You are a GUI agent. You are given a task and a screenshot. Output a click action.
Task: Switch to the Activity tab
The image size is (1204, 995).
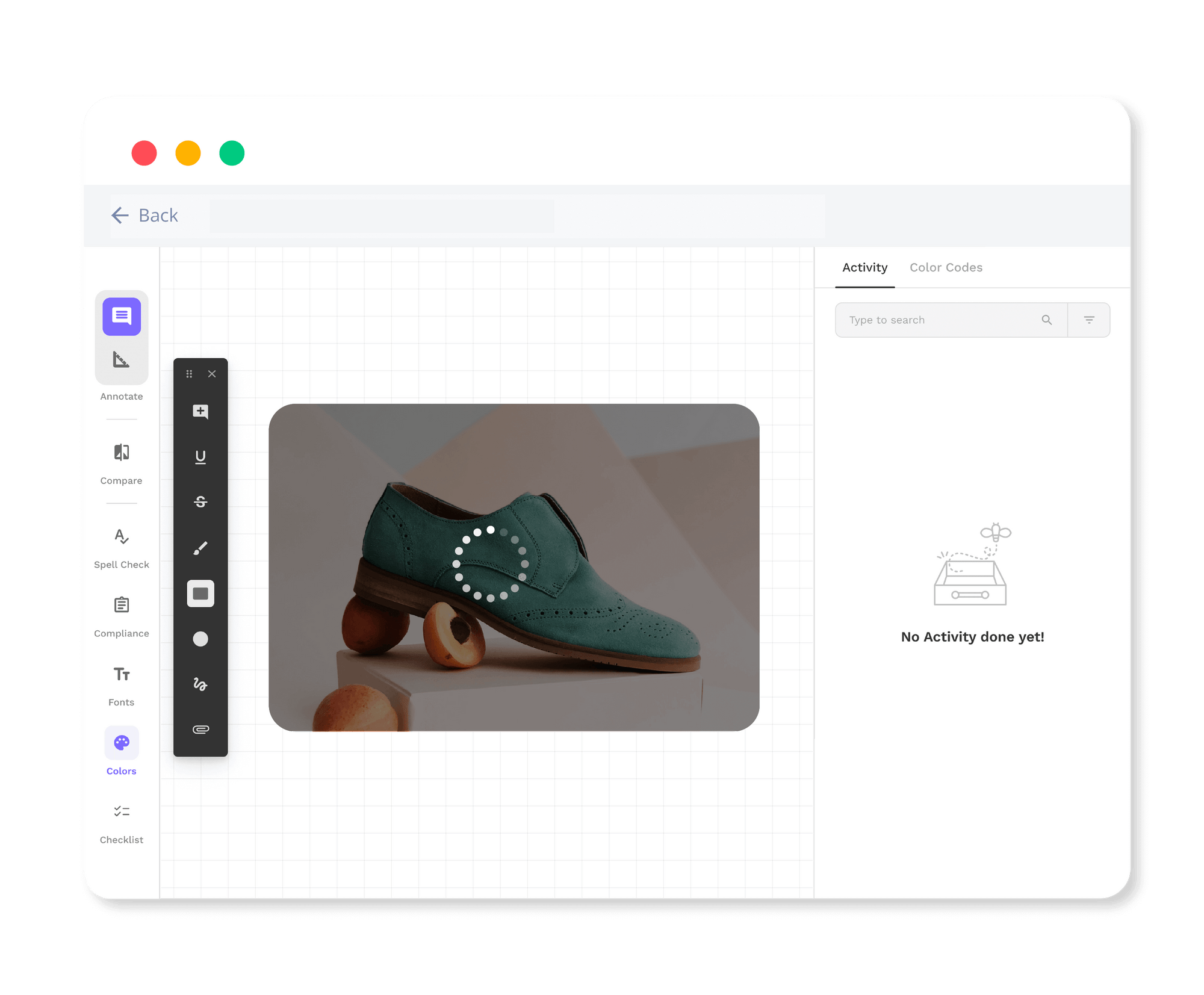click(x=864, y=267)
